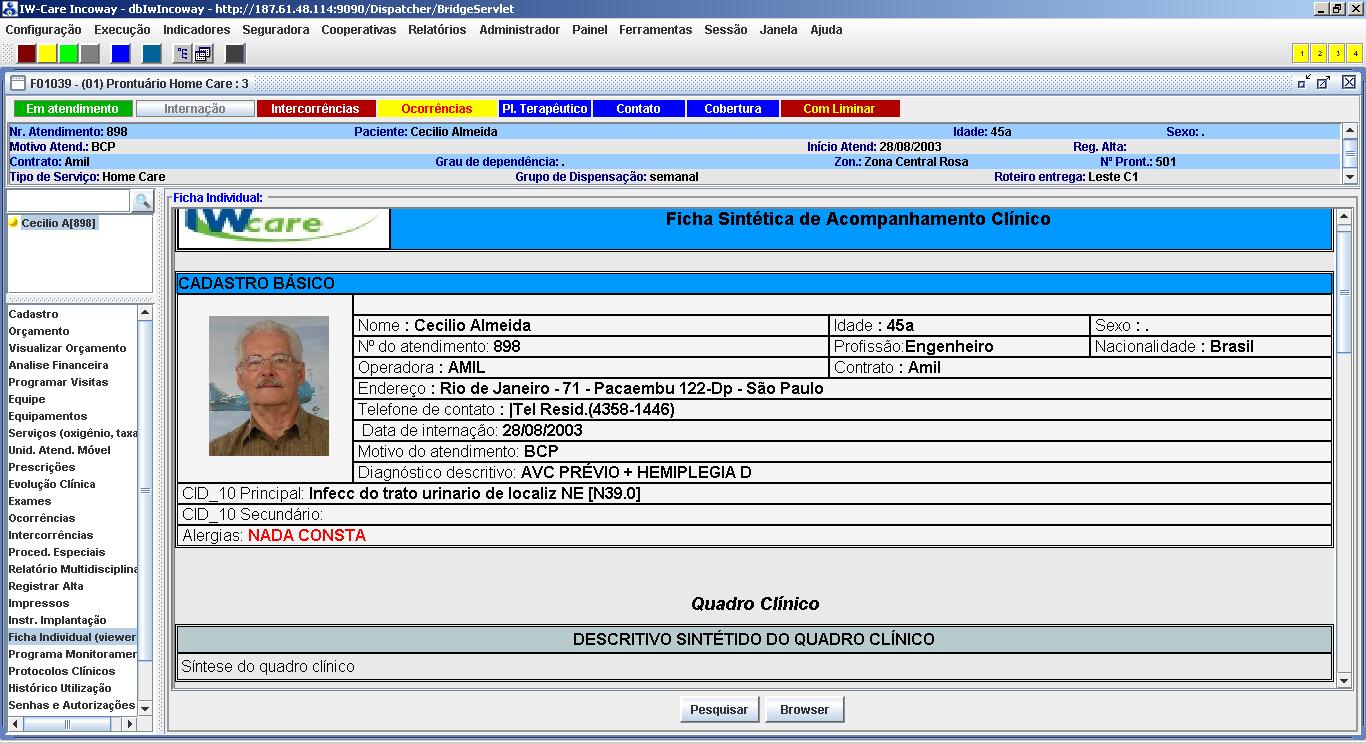
Task: Click the tree structure toolbar icon
Action: [x=183, y=54]
